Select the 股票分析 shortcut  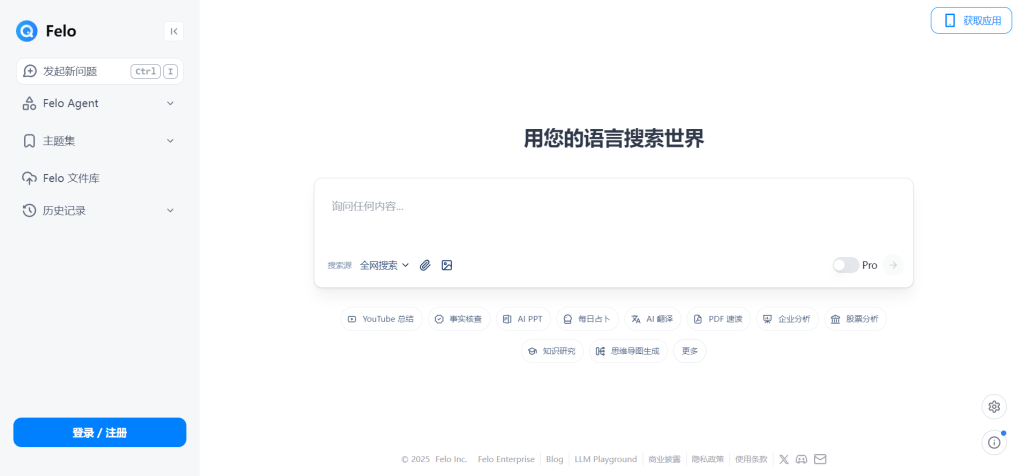pyautogui.click(x=856, y=319)
